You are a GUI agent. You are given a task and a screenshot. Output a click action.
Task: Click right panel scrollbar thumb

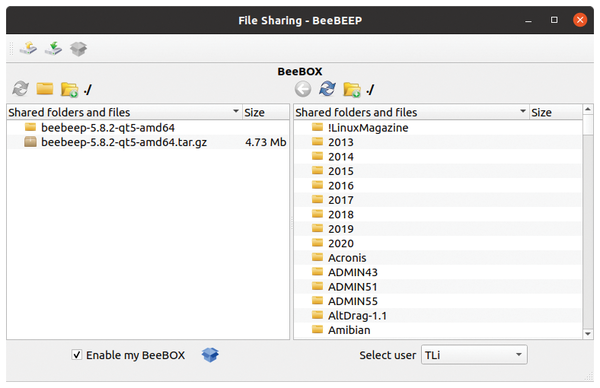click(x=587, y=125)
